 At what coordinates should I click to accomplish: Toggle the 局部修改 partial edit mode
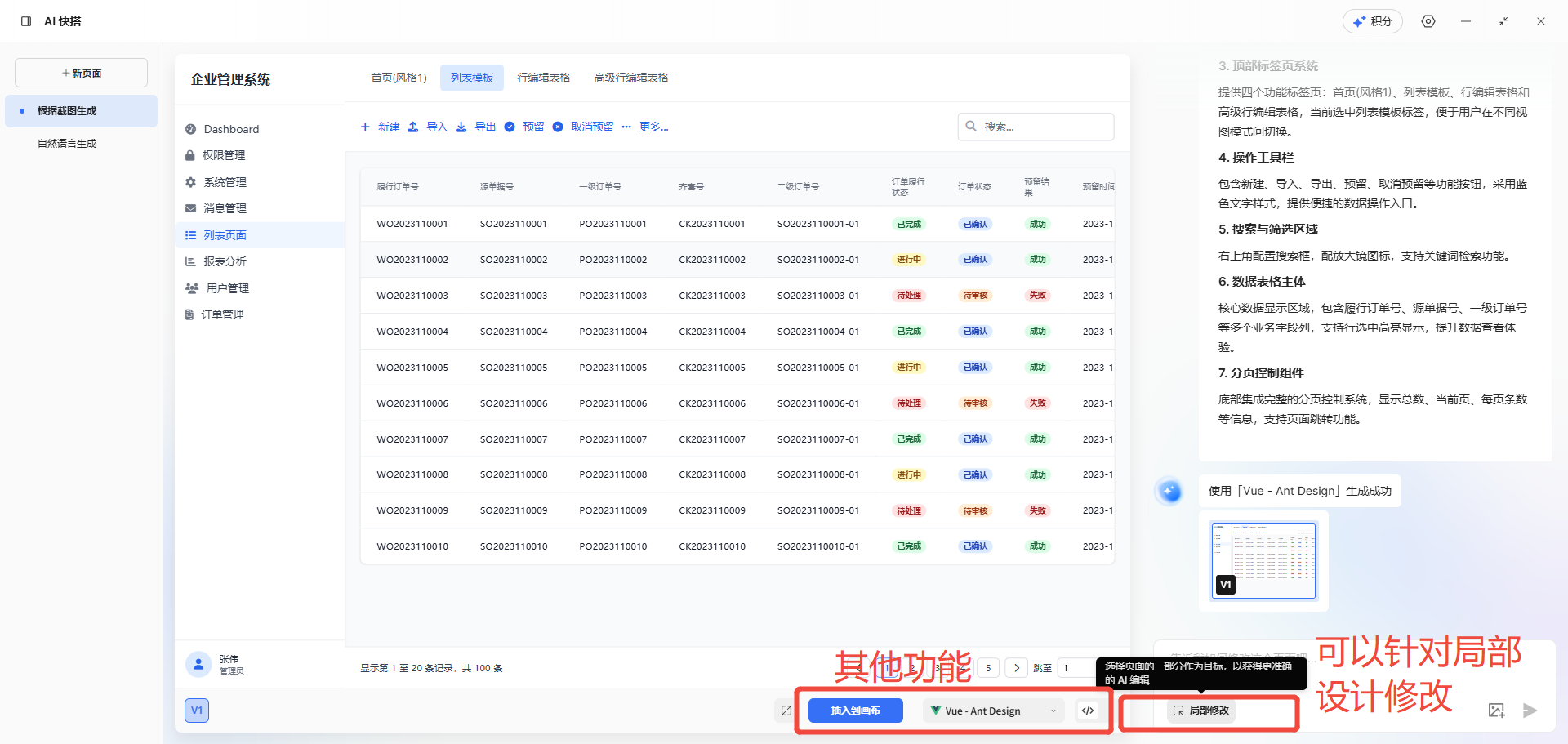click(1201, 711)
